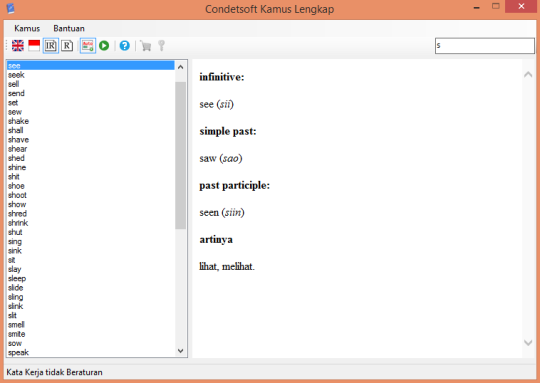Image resolution: width=540 pixels, height=383 pixels.
Task: Click the 'lihat, melihat.' translation text
Action: (227, 267)
